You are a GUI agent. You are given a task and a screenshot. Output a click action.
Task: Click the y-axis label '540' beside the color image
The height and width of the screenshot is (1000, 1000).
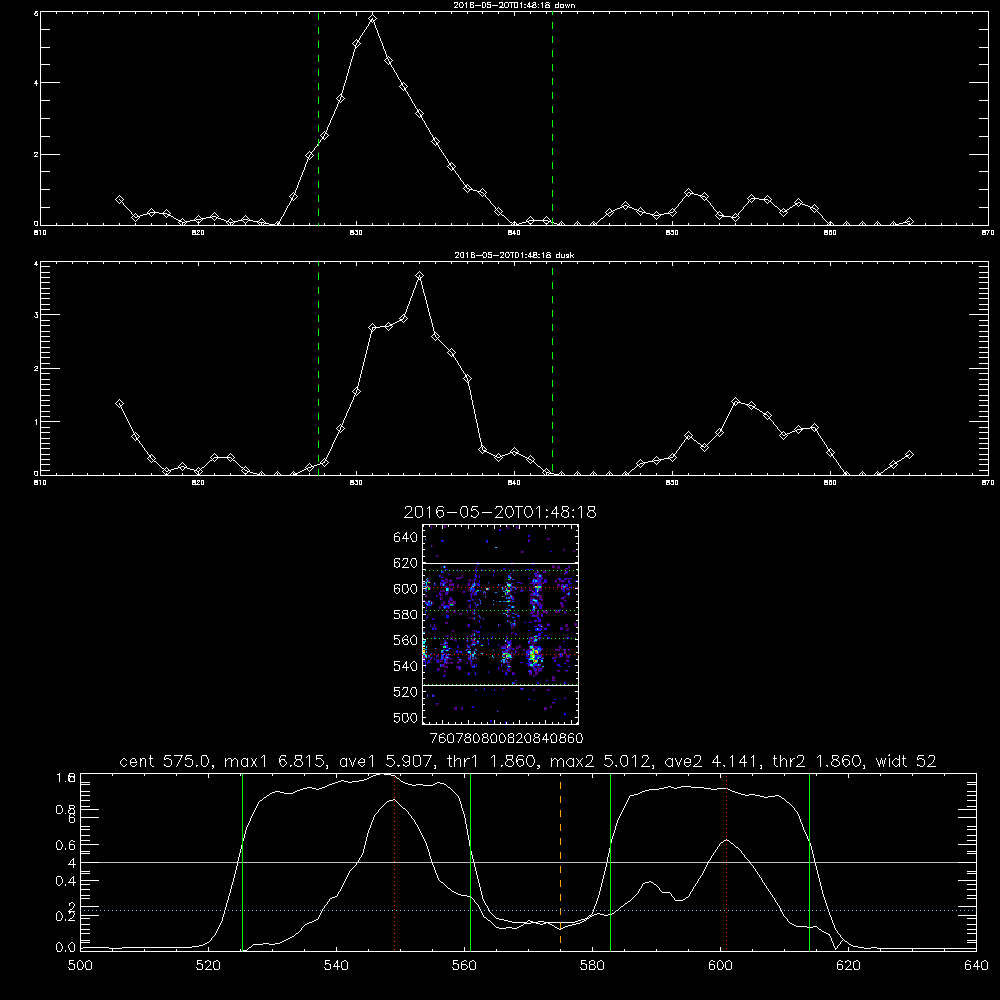406,666
